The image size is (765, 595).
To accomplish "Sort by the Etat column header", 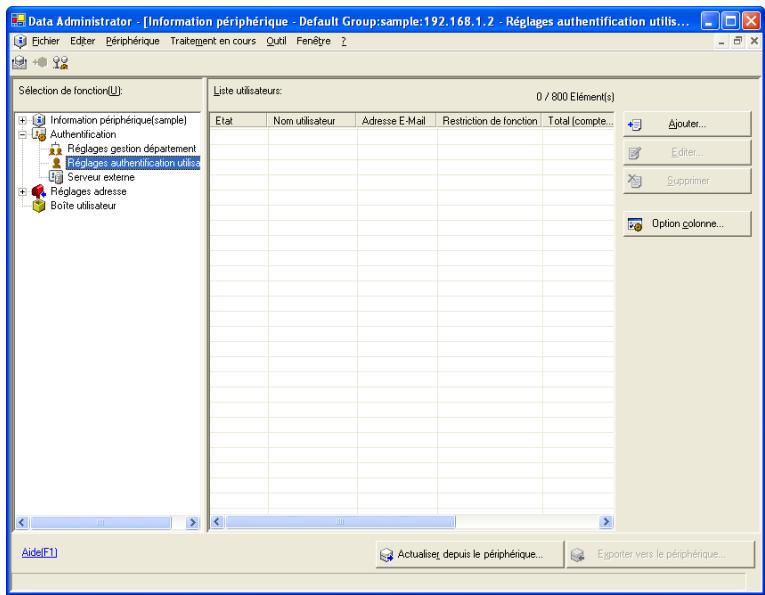I will tap(238, 120).
